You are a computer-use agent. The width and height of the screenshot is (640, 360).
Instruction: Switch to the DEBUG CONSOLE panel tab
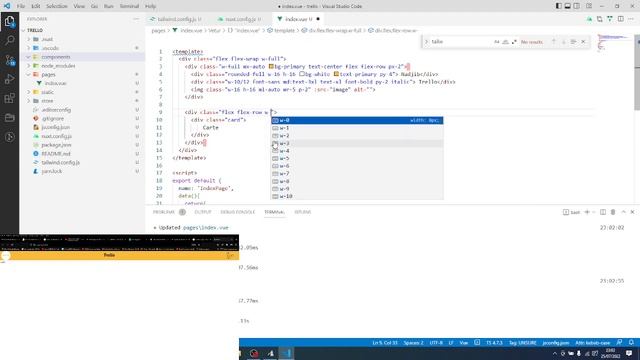click(x=238, y=212)
